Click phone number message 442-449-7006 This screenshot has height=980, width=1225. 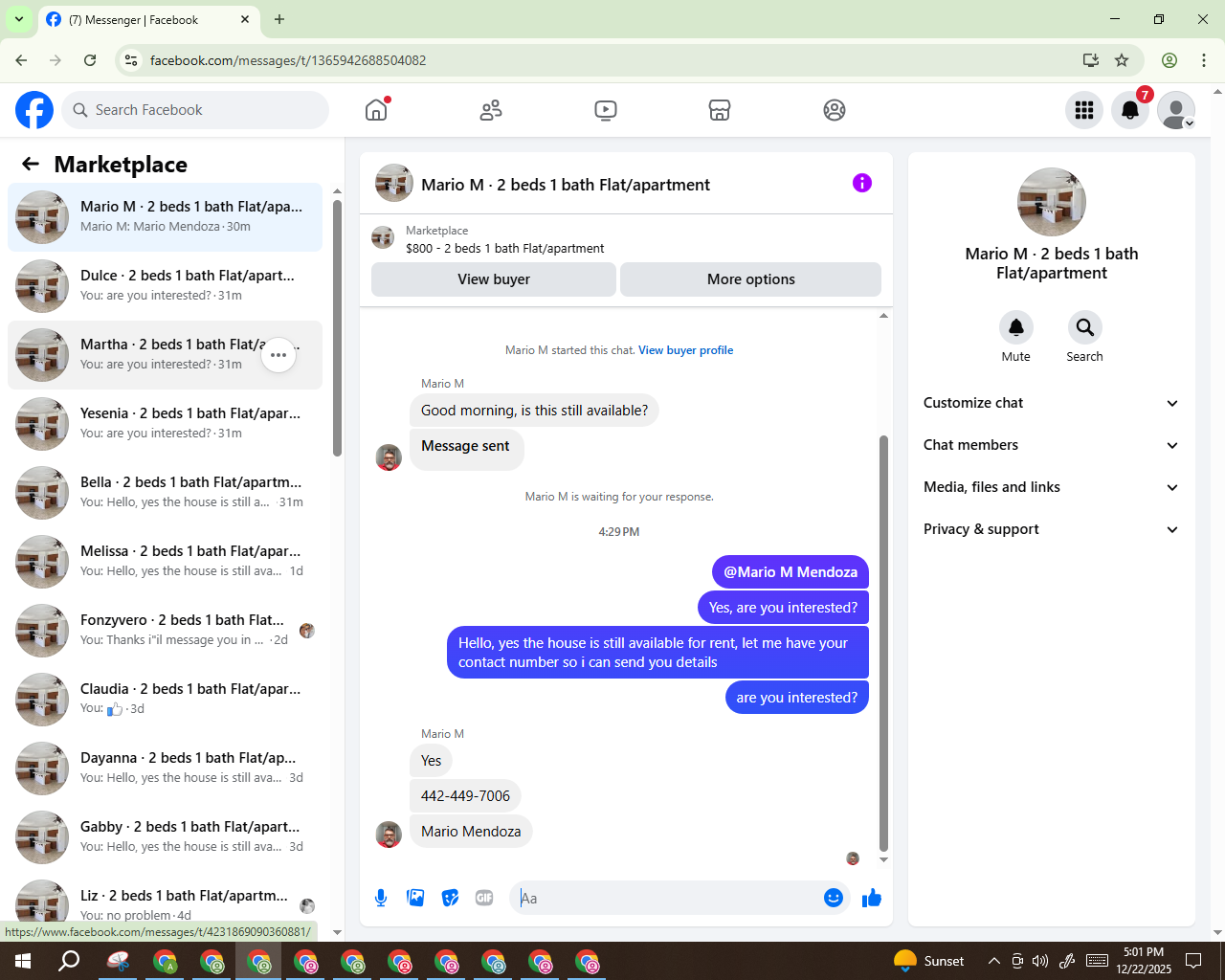coord(465,796)
